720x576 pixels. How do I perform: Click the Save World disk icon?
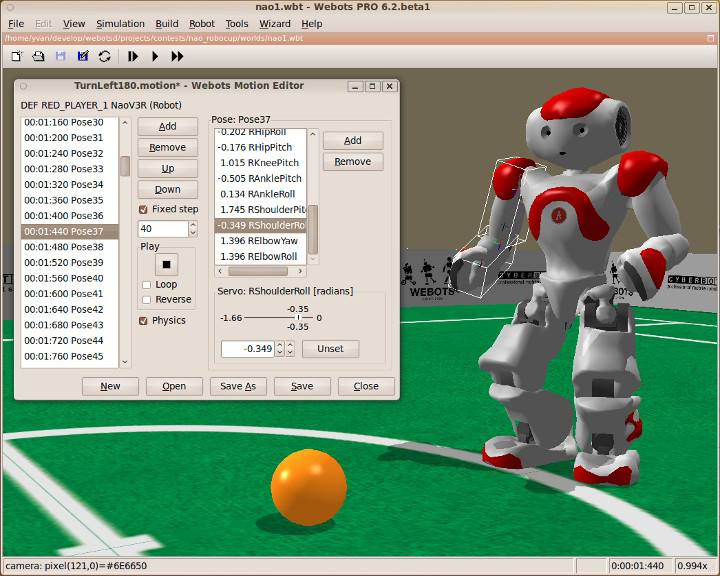60,56
